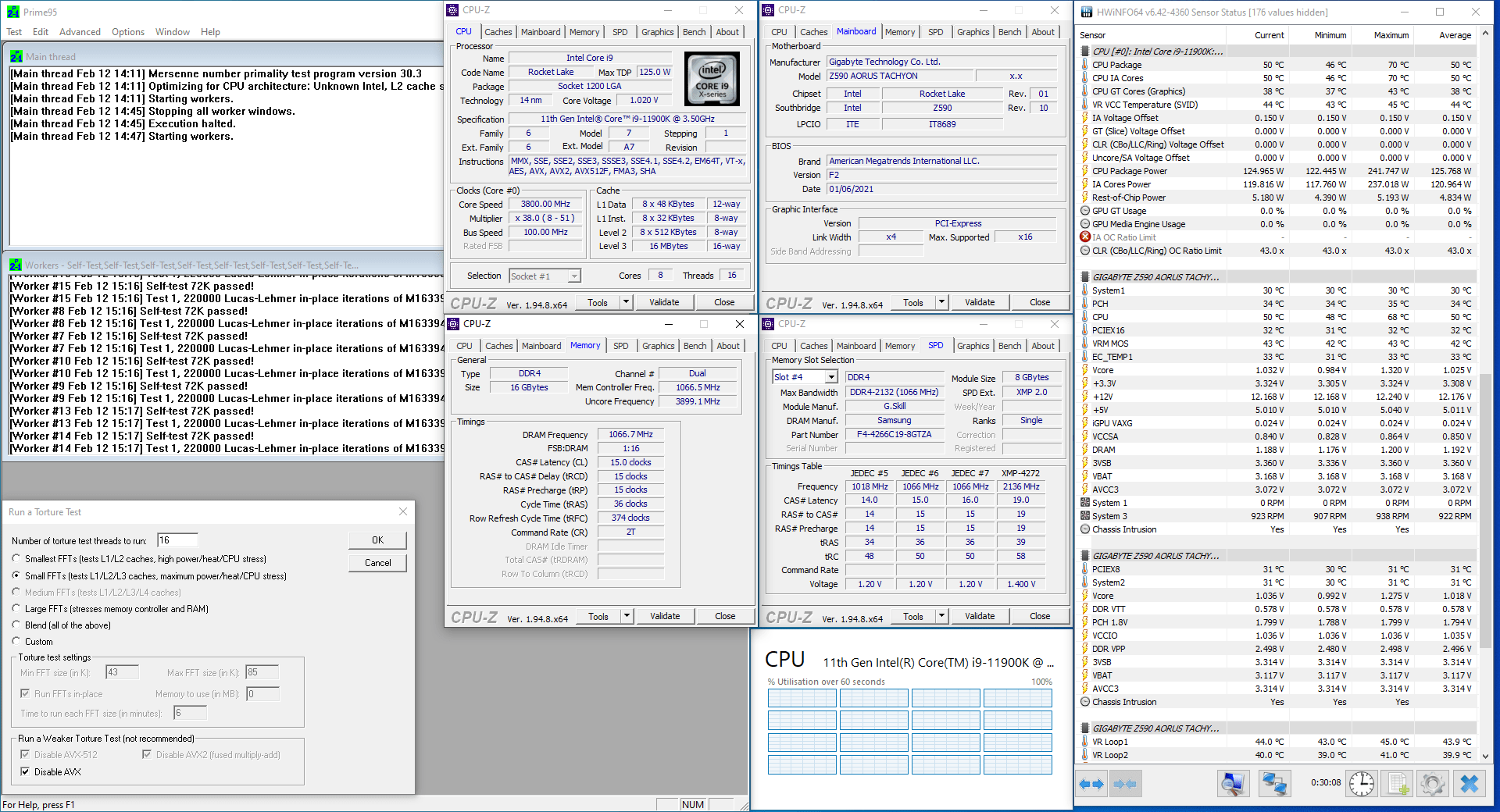Click the logging/report icon in HWiNFO toolbar

[x=1397, y=784]
